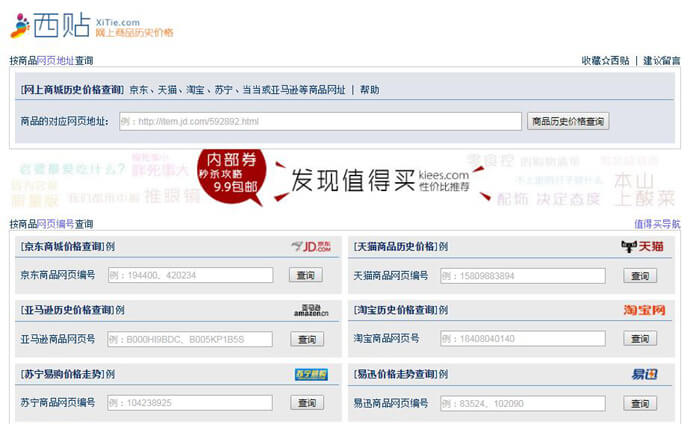Click the red 内部券 coupon badge
The width and height of the screenshot is (690, 424).
pos(232,173)
